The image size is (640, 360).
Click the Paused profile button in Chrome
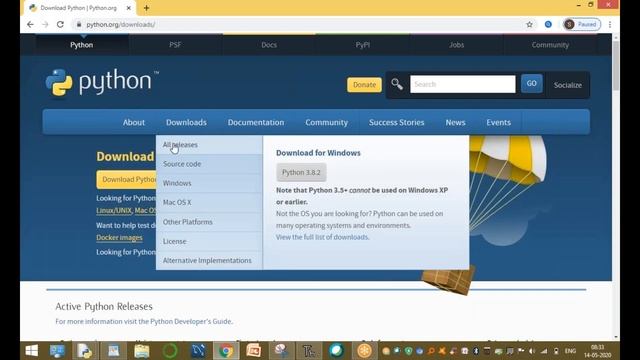click(x=582, y=24)
